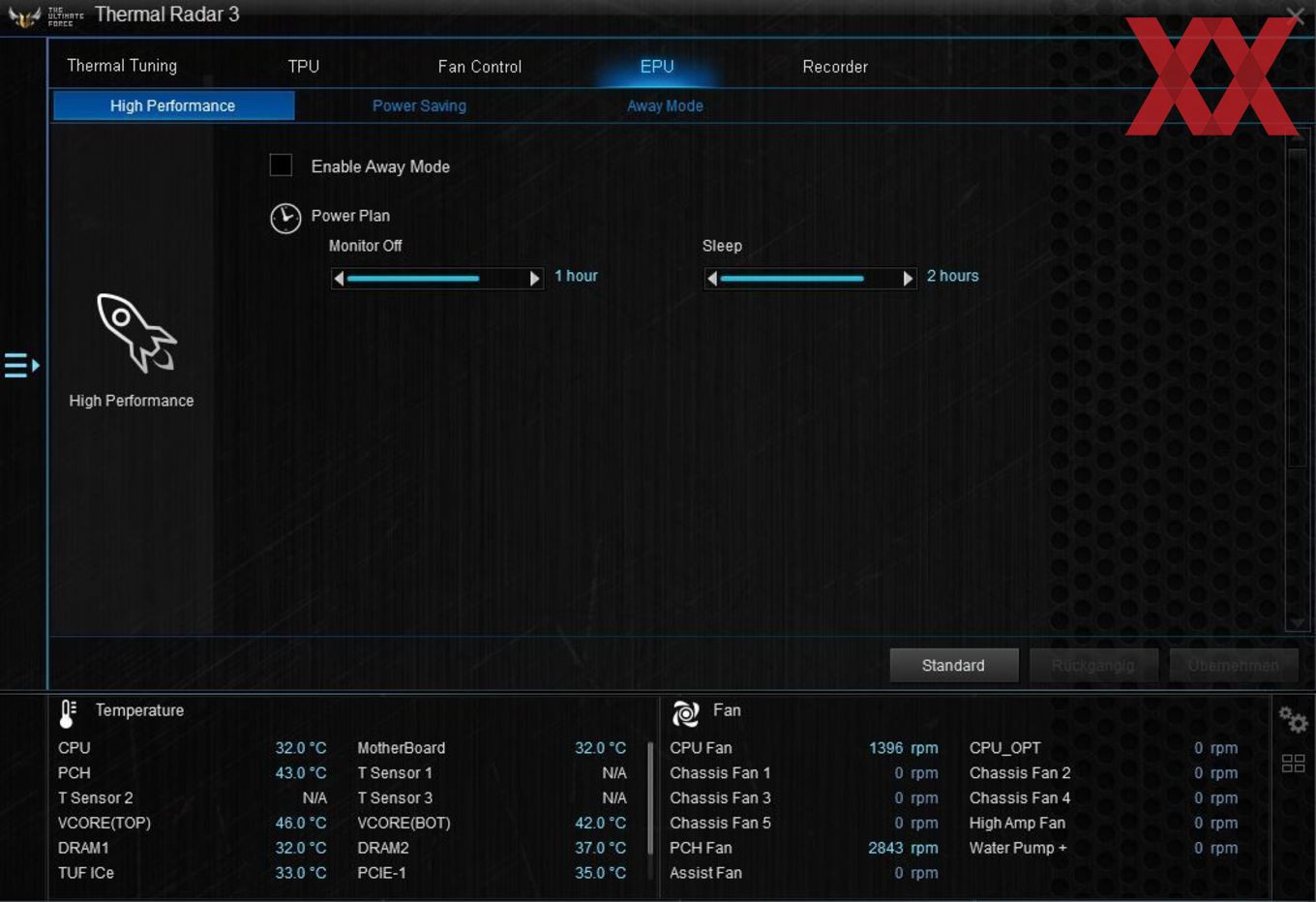Switch monitoring panel to grid view
1316x902 pixels.
point(1294,764)
